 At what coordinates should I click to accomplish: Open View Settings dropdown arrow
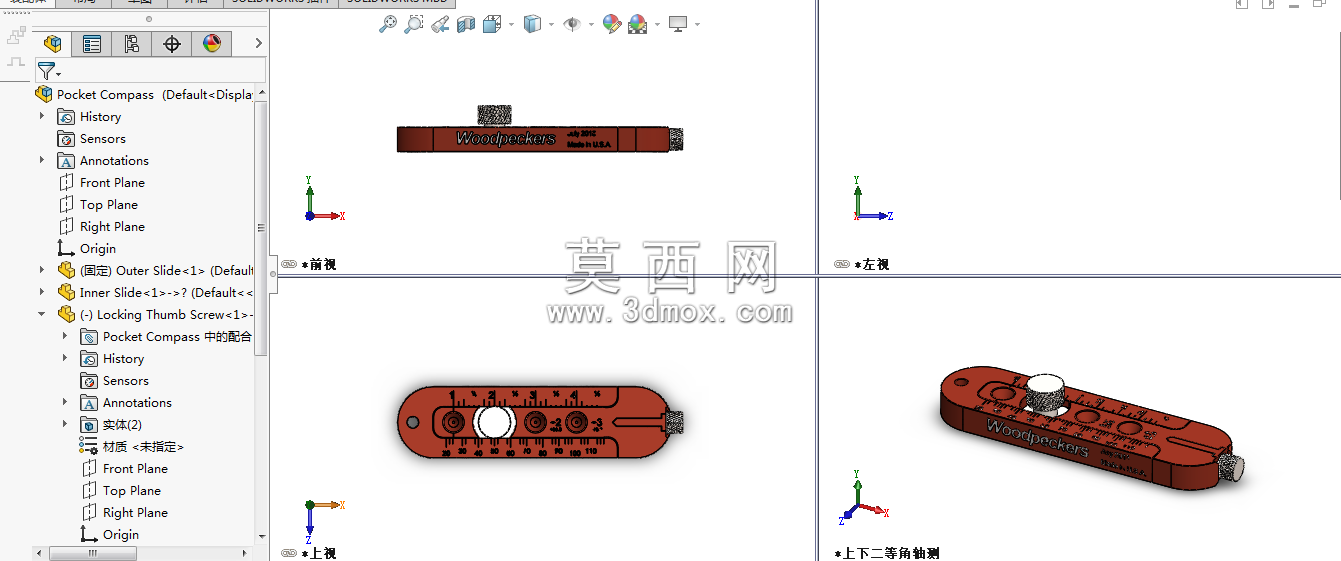[x=697, y=24]
